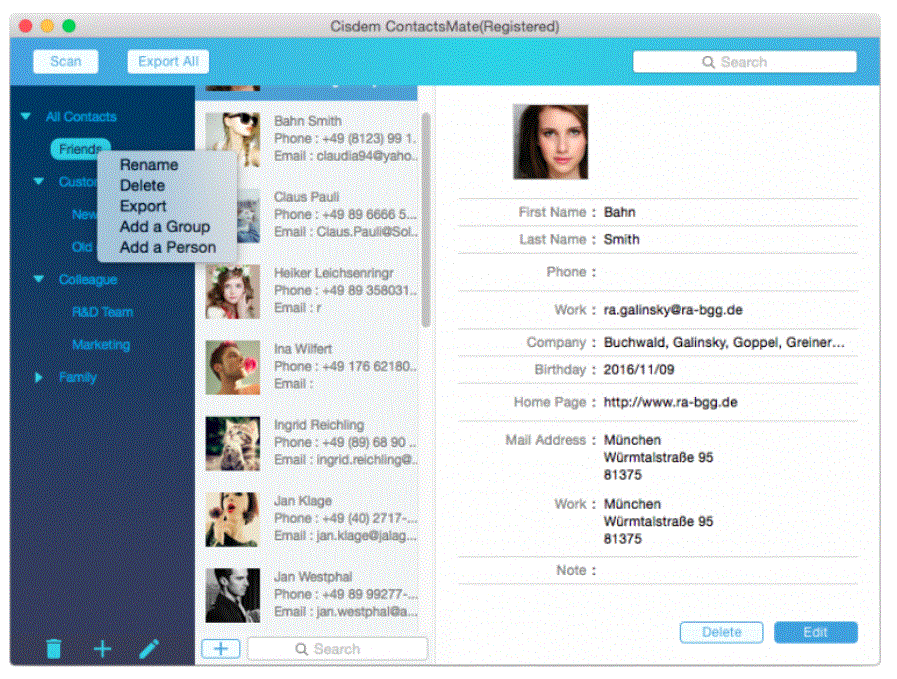Choose Rename from the context menu
This screenshot has width=897, height=679.
point(149,165)
